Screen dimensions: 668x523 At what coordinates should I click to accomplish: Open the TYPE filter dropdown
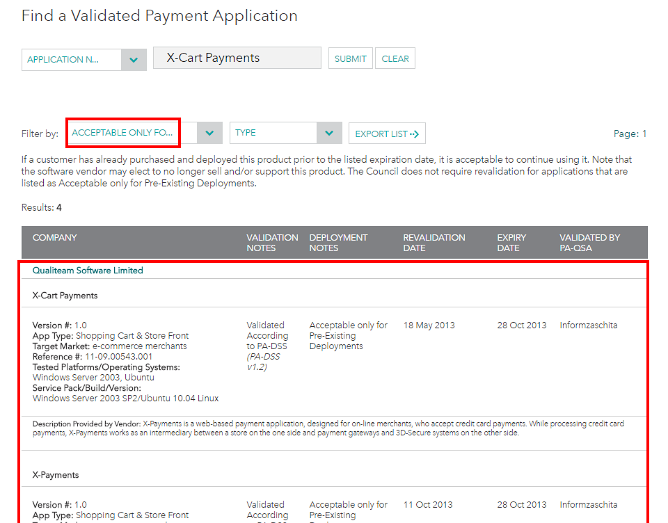click(x=286, y=133)
